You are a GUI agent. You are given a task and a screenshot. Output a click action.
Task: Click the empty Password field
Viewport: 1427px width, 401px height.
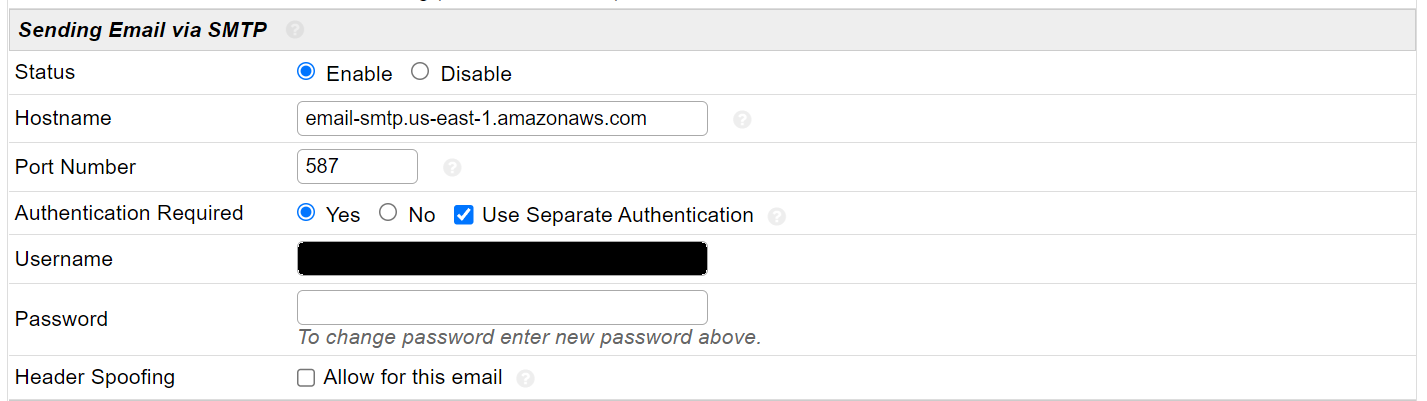click(x=502, y=307)
